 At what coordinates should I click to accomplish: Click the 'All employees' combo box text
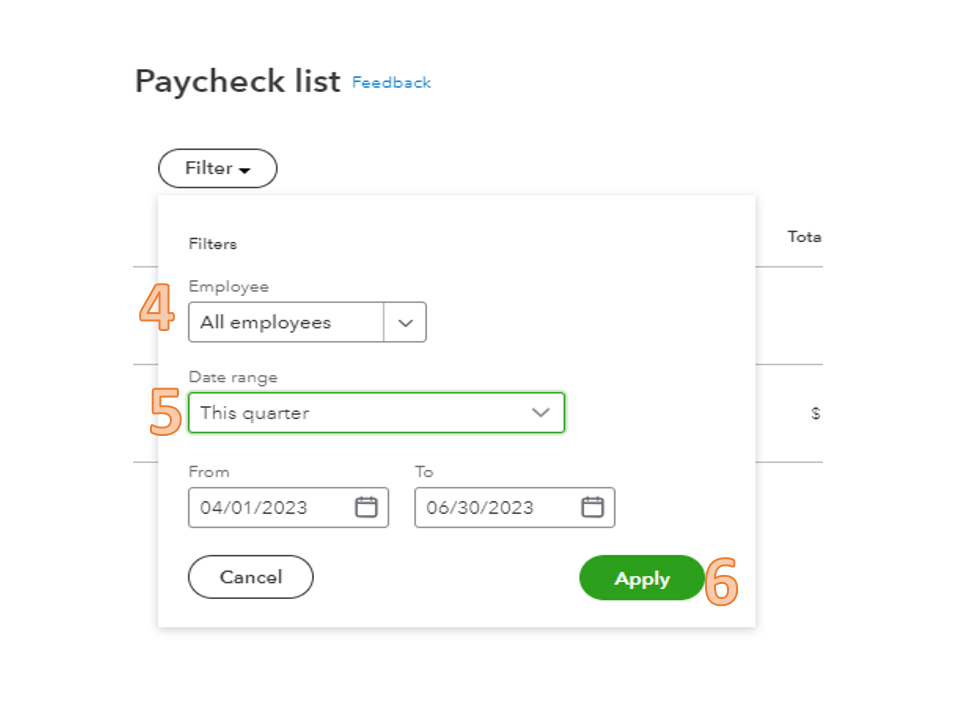click(266, 323)
